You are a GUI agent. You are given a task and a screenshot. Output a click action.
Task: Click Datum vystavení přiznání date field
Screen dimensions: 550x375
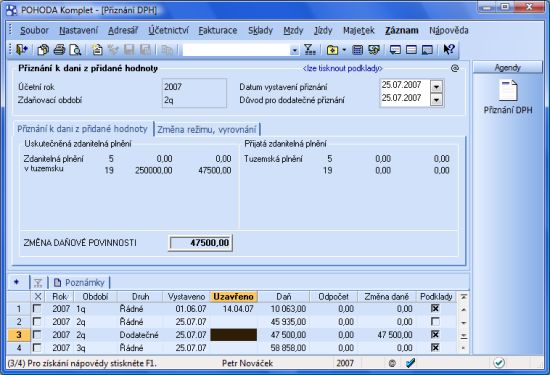pos(405,85)
